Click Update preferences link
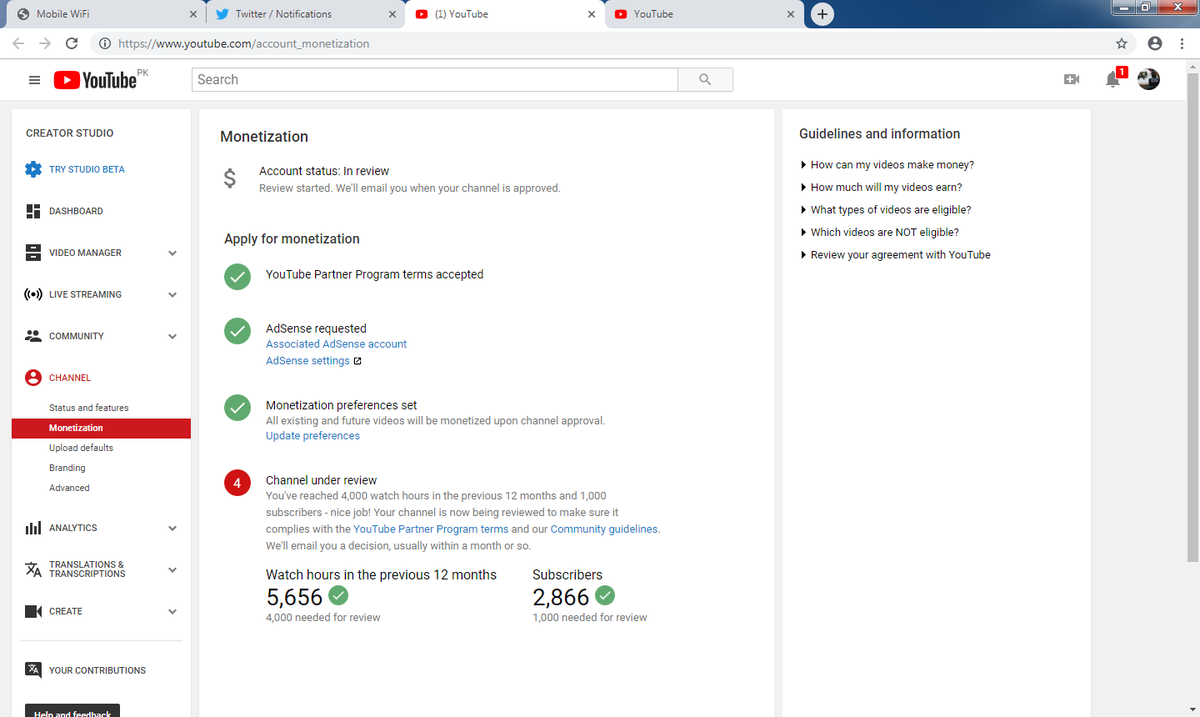Viewport: 1200px width, 717px height. (x=313, y=436)
